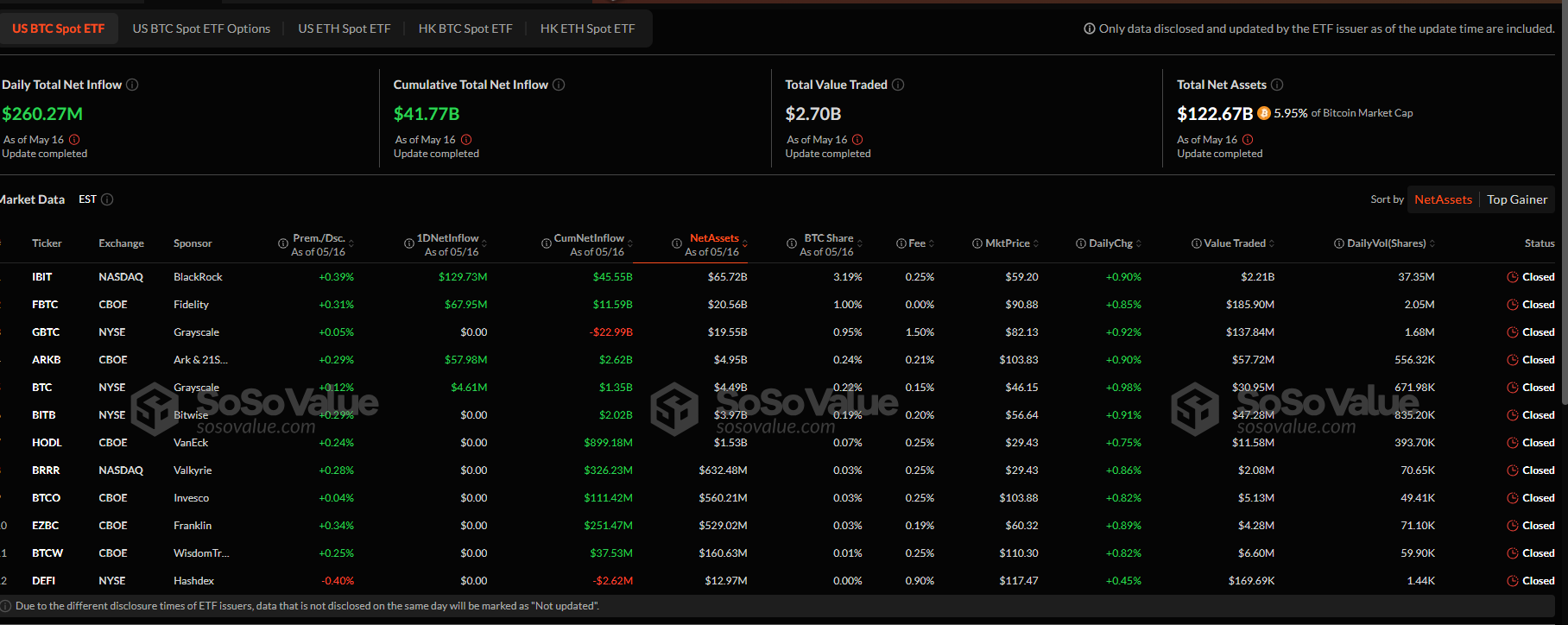Screen dimensions: 1568x625
Task: Click info icon beside BTC Share column header
Action: (x=792, y=243)
